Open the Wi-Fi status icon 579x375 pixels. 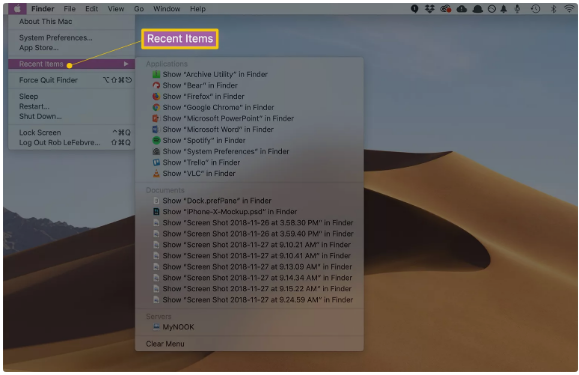pos(569,8)
